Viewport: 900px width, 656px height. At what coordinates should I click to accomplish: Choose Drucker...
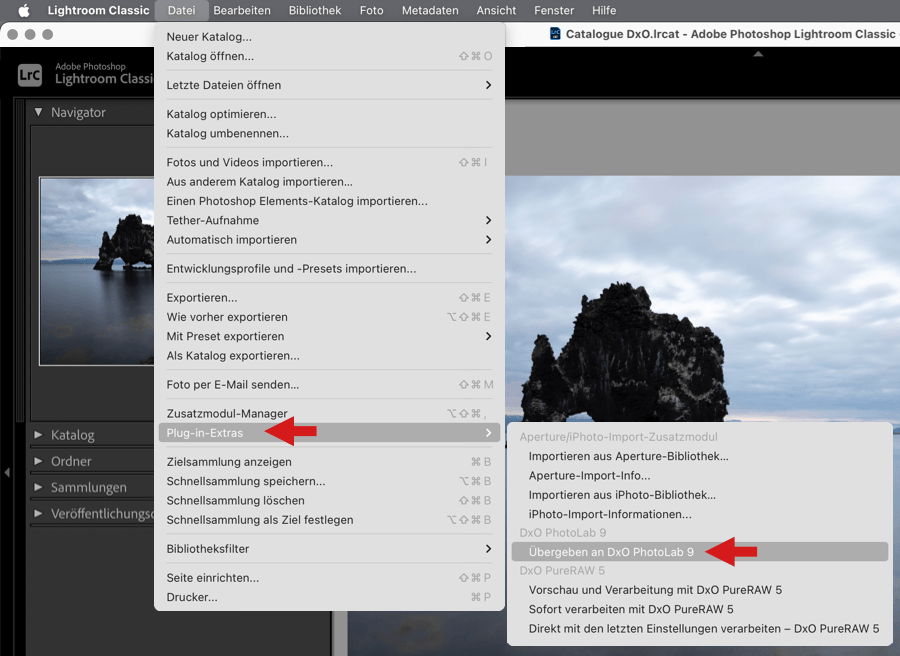pyautogui.click(x=329, y=597)
